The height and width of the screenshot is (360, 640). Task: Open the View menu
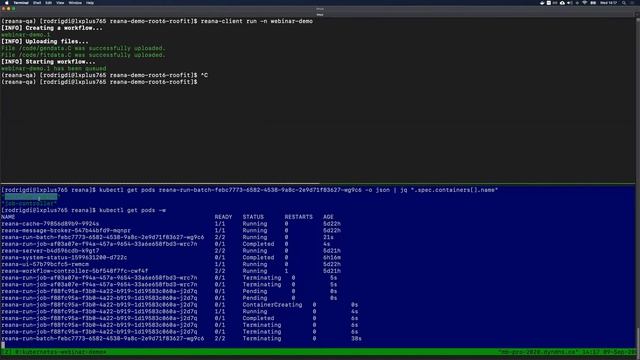(x=60, y=2)
